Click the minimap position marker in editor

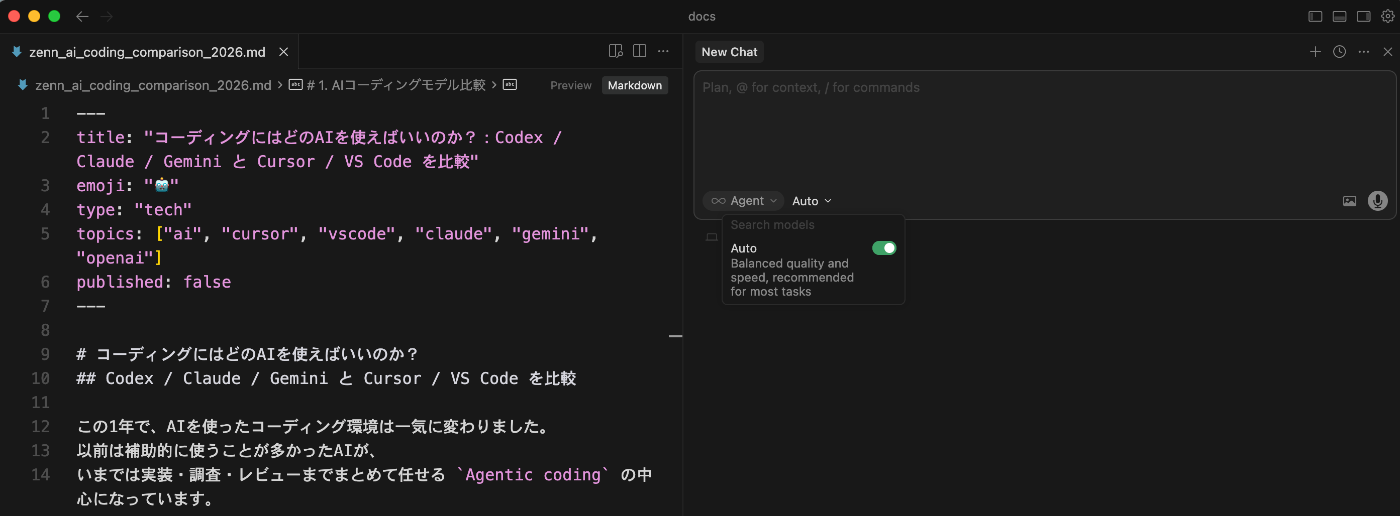(675, 336)
